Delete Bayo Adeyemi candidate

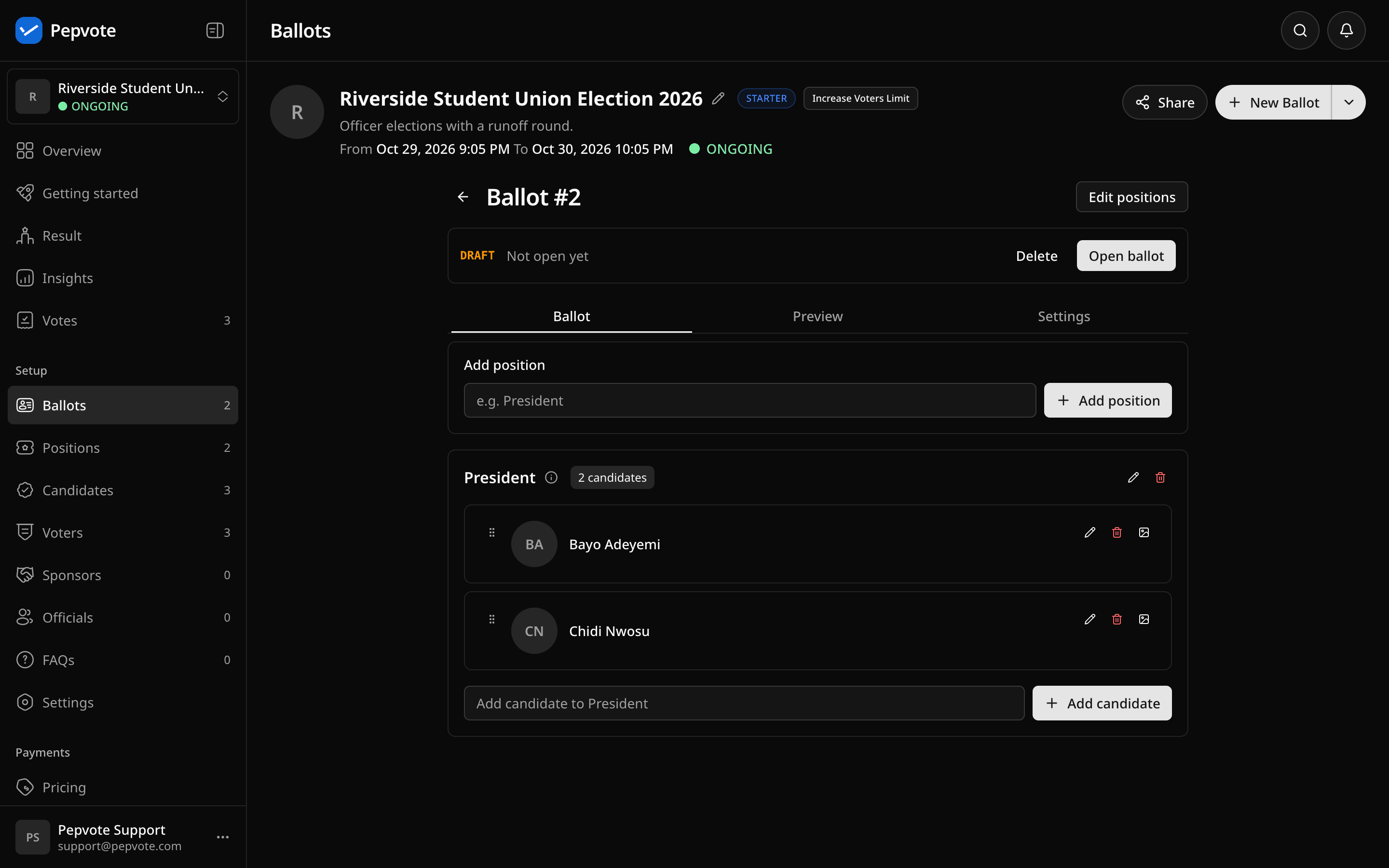pyautogui.click(x=1117, y=533)
